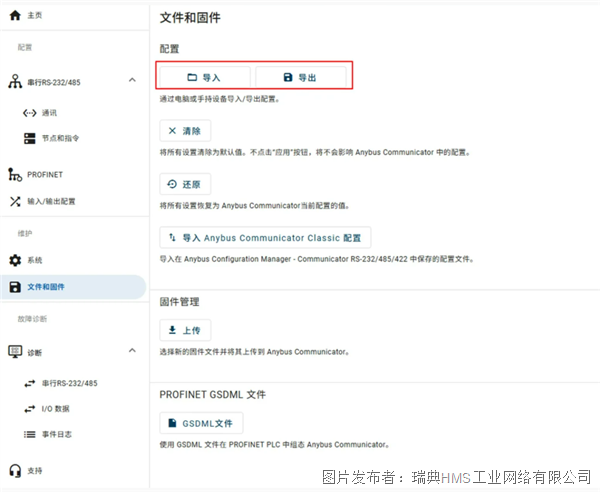Click the I/O 数据 swap icon
600x492 pixels.
(29, 409)
